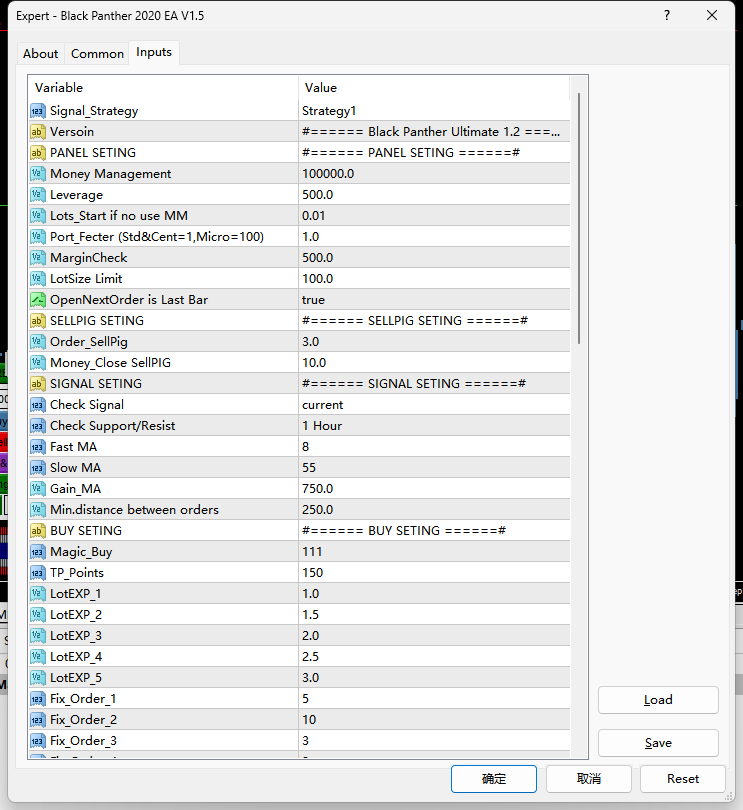The width and height of the screenshot is (743, 810).
Task: Click the string icon beside BUY SETING
Action: [x=37, y=531]
